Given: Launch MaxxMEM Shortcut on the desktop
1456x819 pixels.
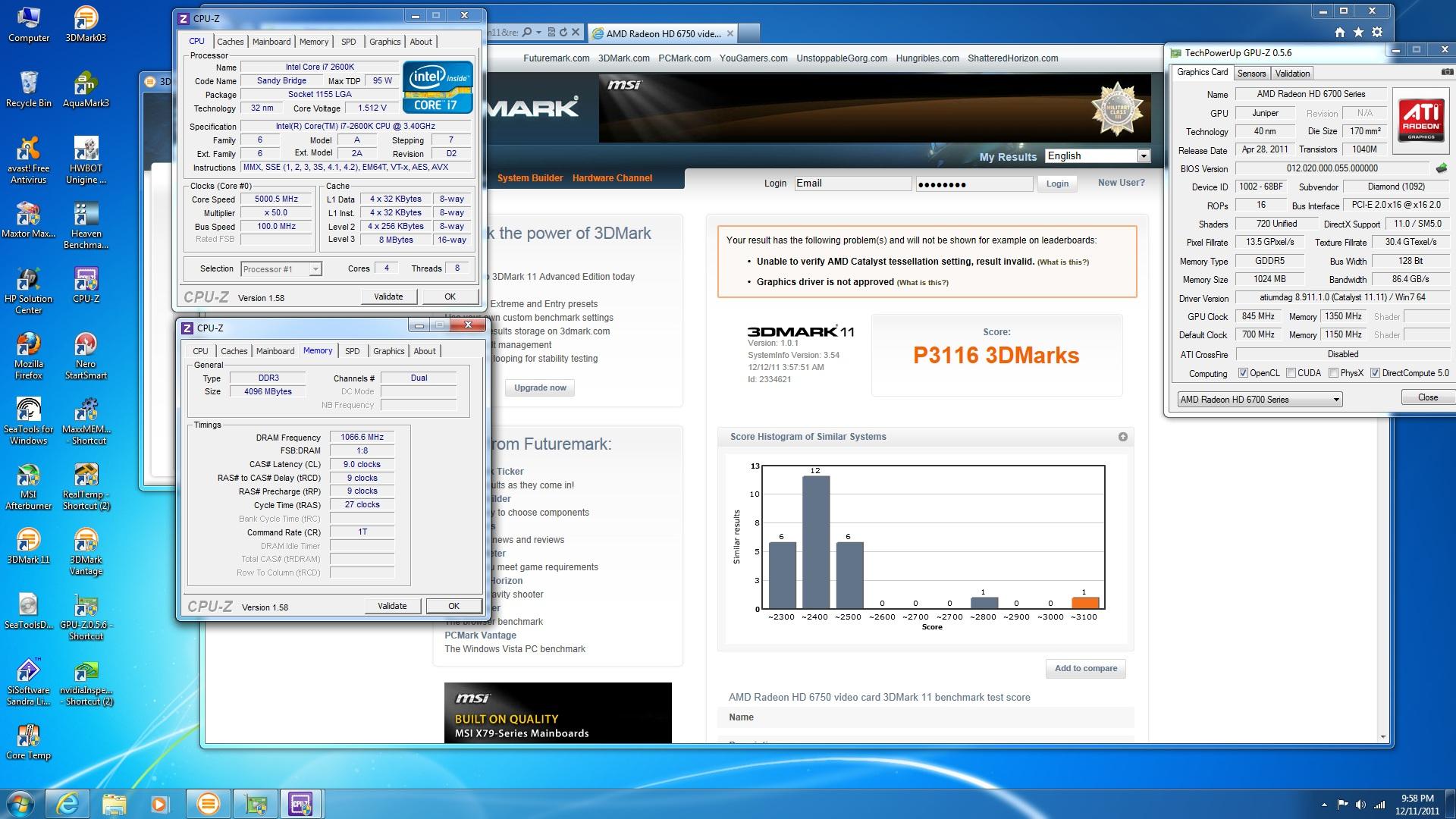Looking at the screenshot, I should (x=86, y=421).
